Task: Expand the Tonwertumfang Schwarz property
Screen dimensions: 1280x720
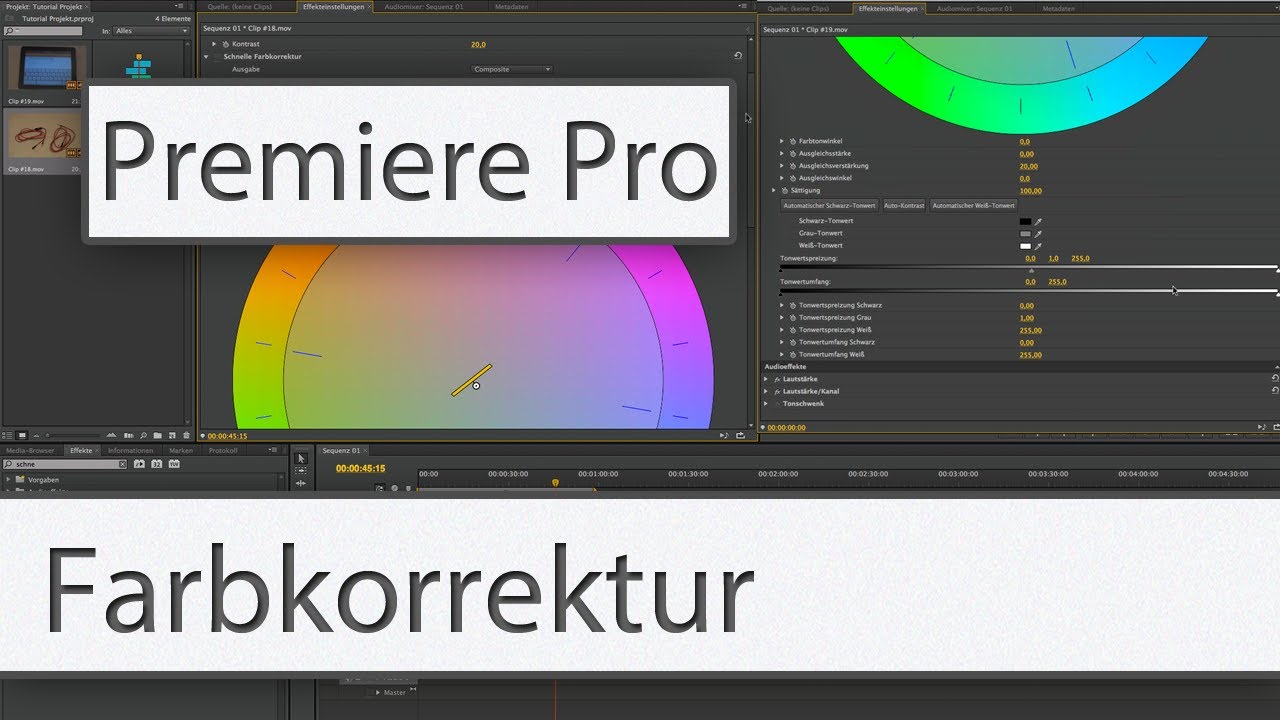Action: click(782, 342)
